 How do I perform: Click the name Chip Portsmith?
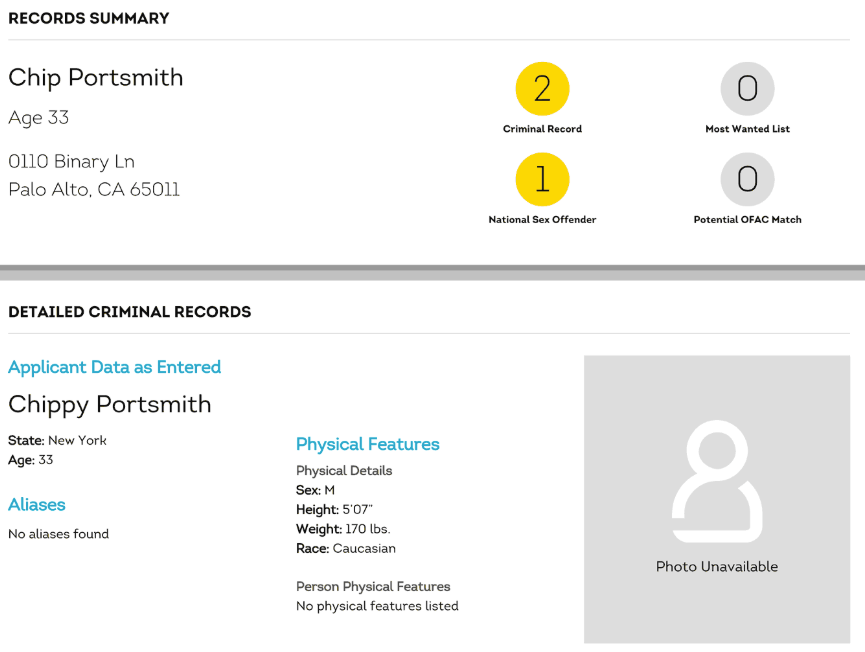point(96,78)
